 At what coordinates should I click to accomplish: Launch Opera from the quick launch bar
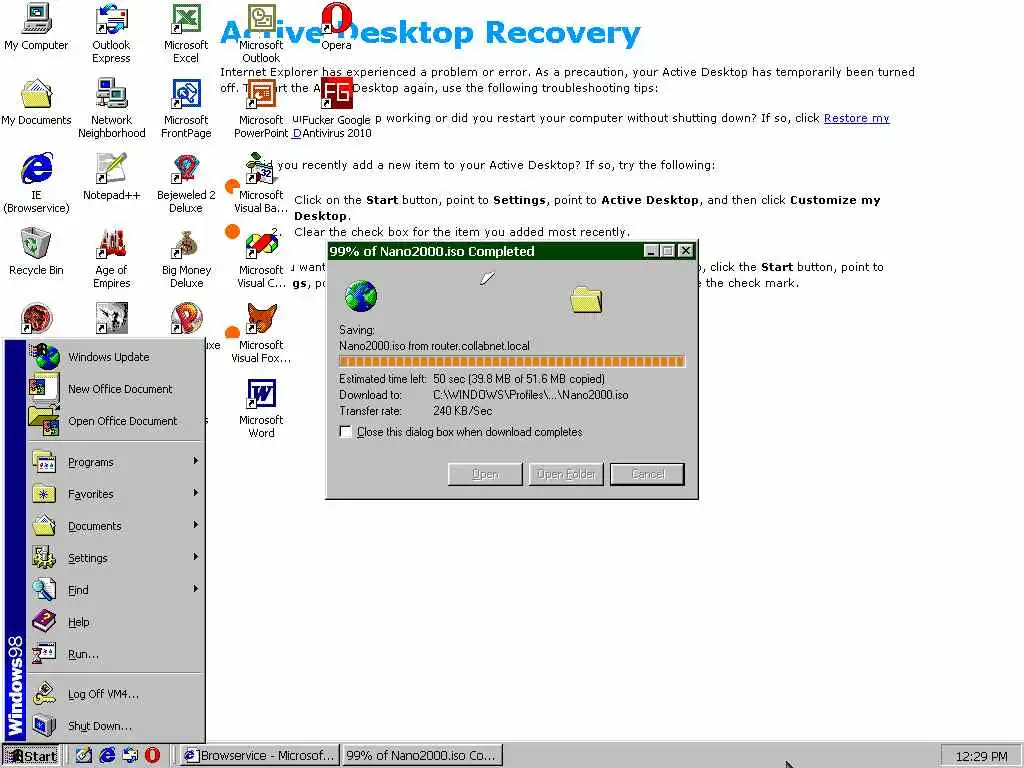coord(153,755)
